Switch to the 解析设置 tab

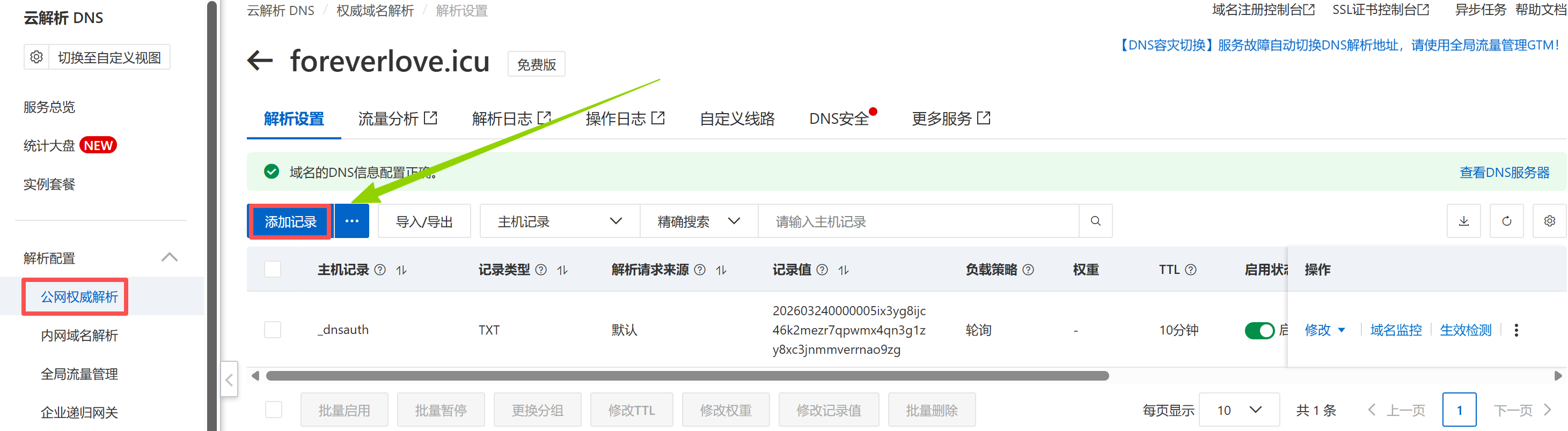[294, 118]
